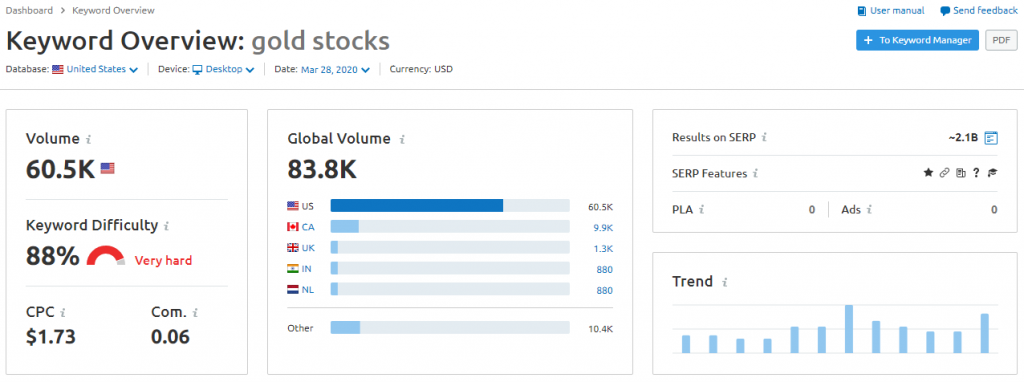Export the report with the PDF button

(1001, 40)
